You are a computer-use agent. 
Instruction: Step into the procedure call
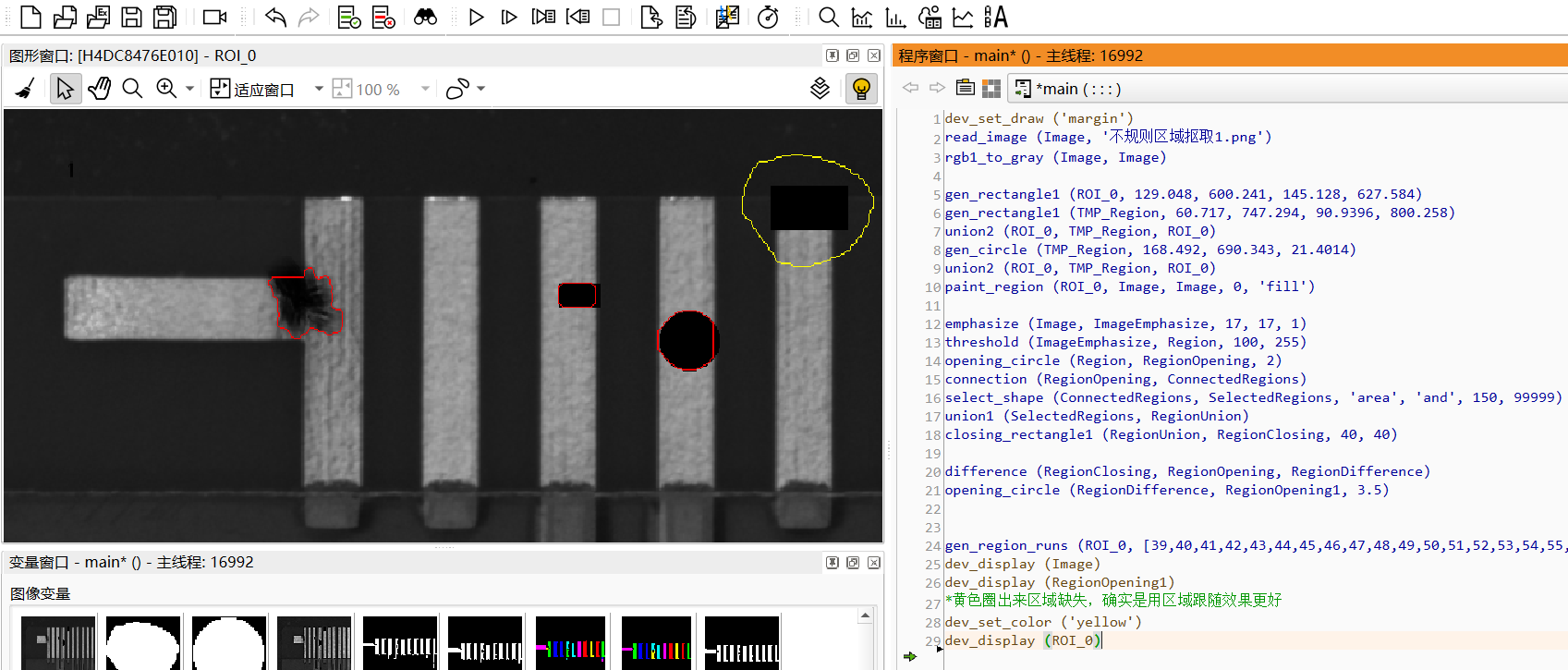pos(543,17)
